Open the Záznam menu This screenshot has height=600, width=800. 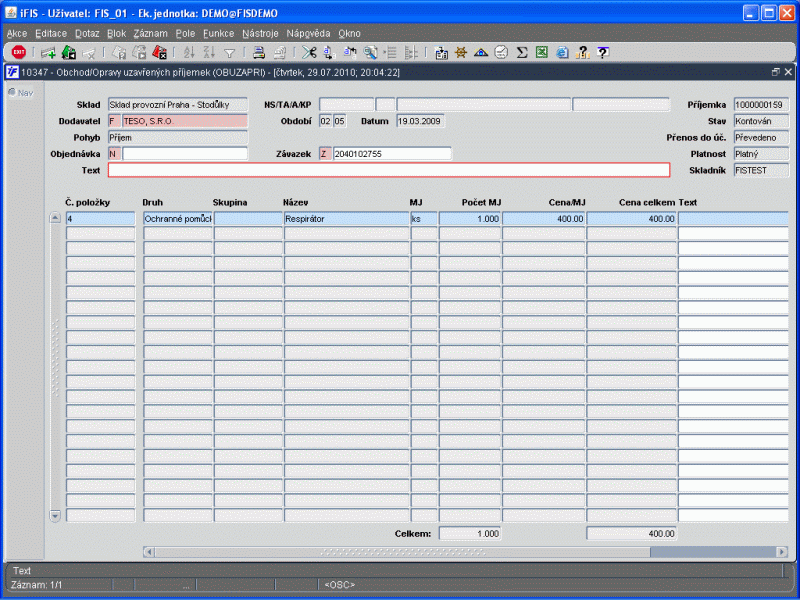pos(150,33)
